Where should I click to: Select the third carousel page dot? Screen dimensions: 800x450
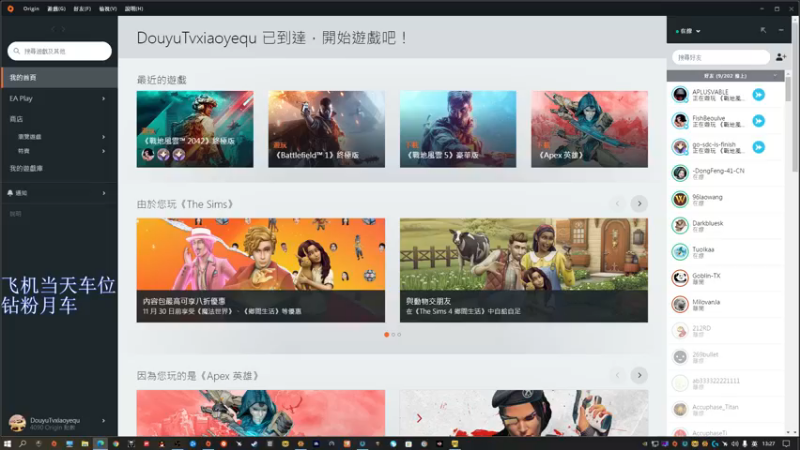tap(399, 335)
